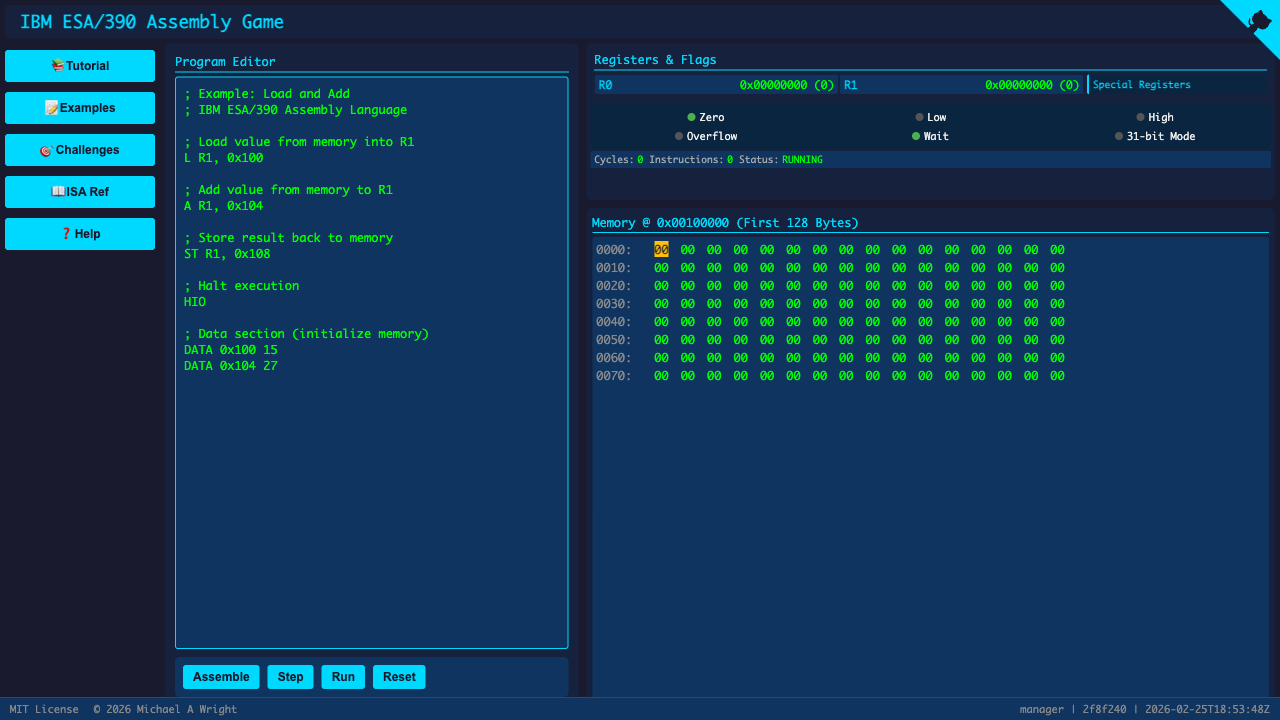The width and height of the screenshot is (1280, 720).
Task: Open the Tutorial panel
Action: (x=80, y=66)
